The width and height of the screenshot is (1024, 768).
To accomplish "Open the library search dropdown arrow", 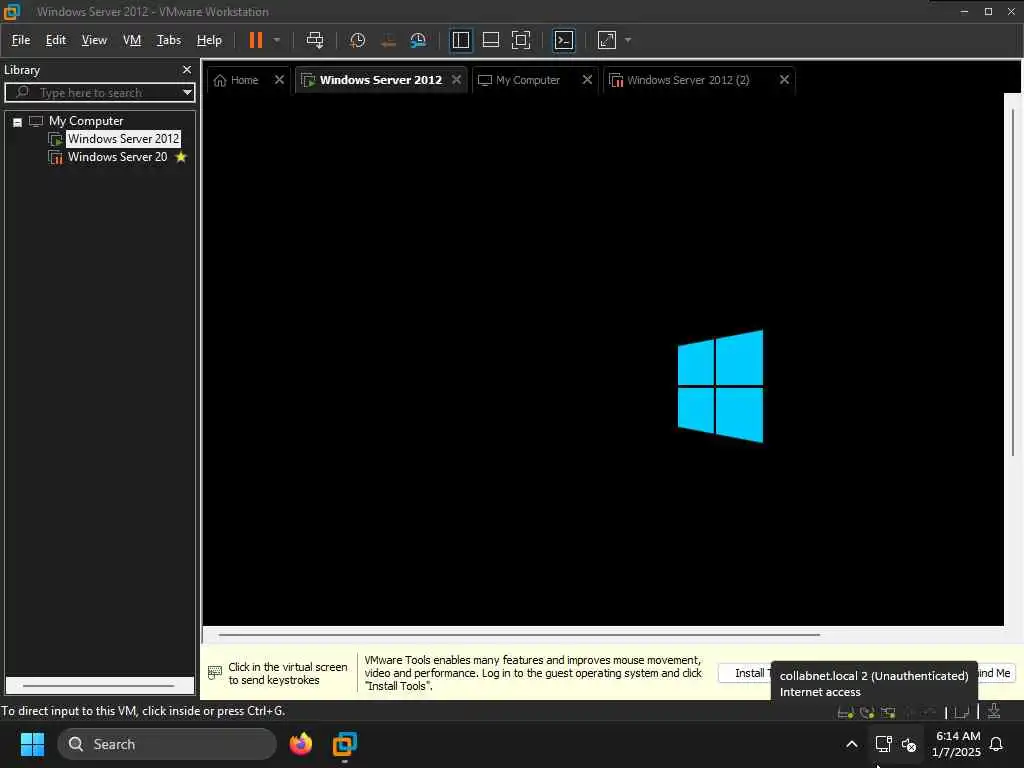I will (x=187, y=92).
